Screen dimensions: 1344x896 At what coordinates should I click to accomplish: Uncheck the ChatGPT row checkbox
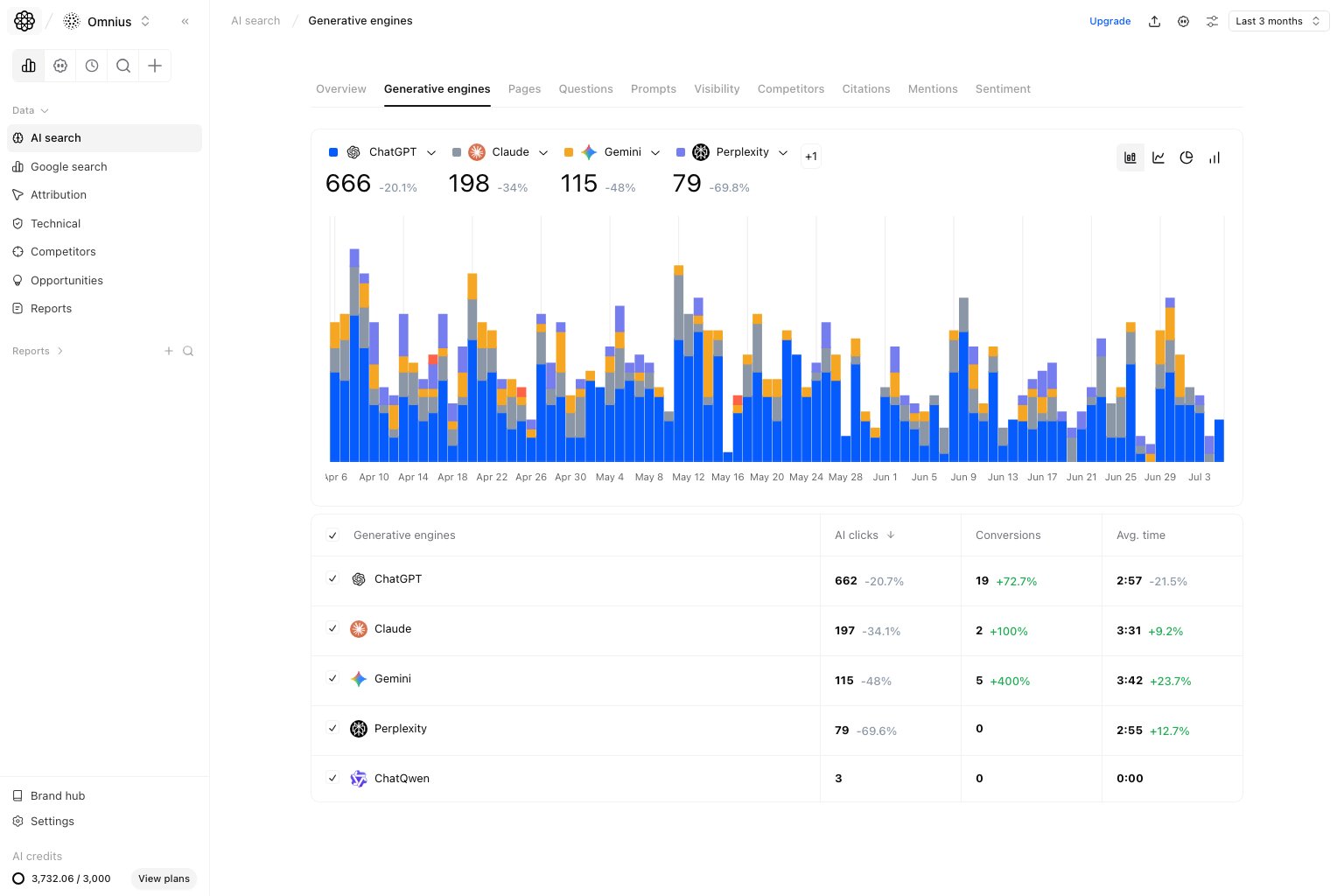[332, 578]
